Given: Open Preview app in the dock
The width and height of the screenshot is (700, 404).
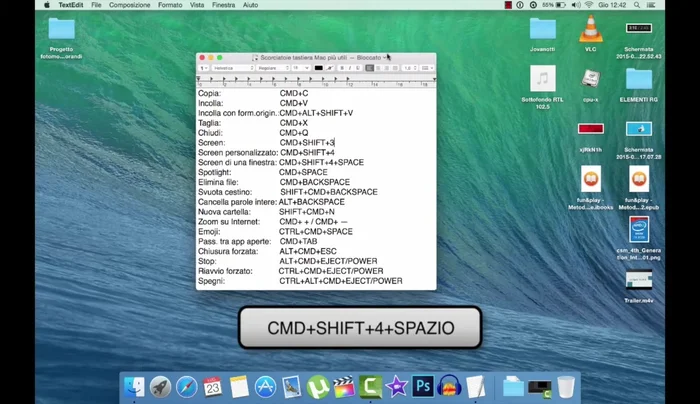Looking at the screenshot, I should [292, 387].
